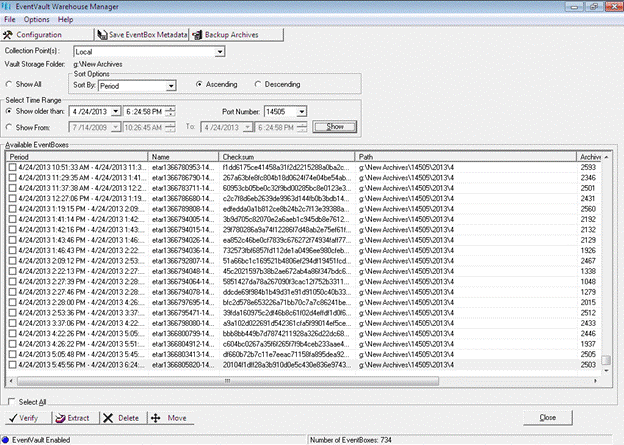The width and height of the screenshot is (624, 445).
Task: Click the Move button label
Action: point(177,418)
